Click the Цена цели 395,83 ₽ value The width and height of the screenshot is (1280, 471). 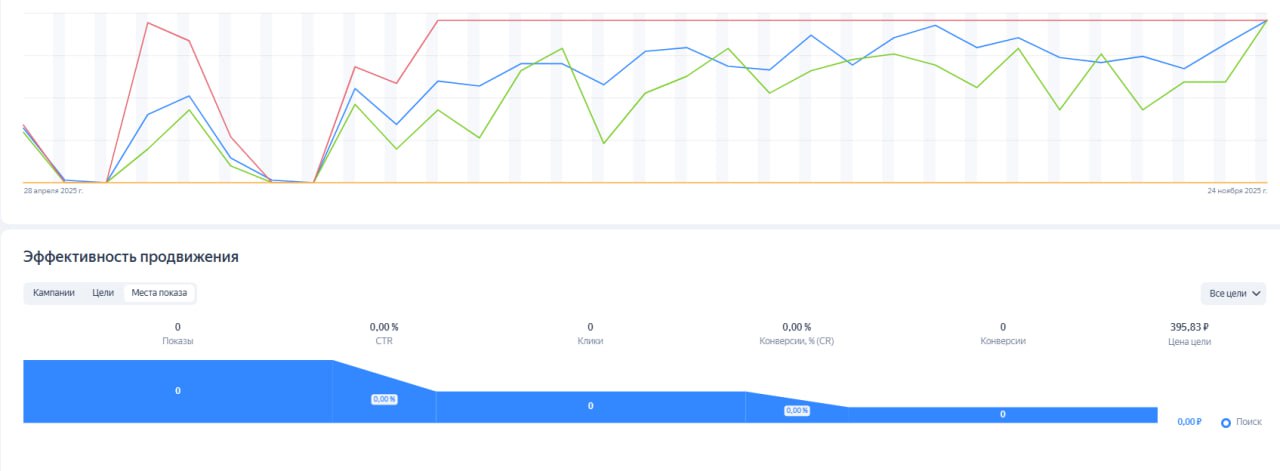pyautogui.click(x=1189, y=327)
